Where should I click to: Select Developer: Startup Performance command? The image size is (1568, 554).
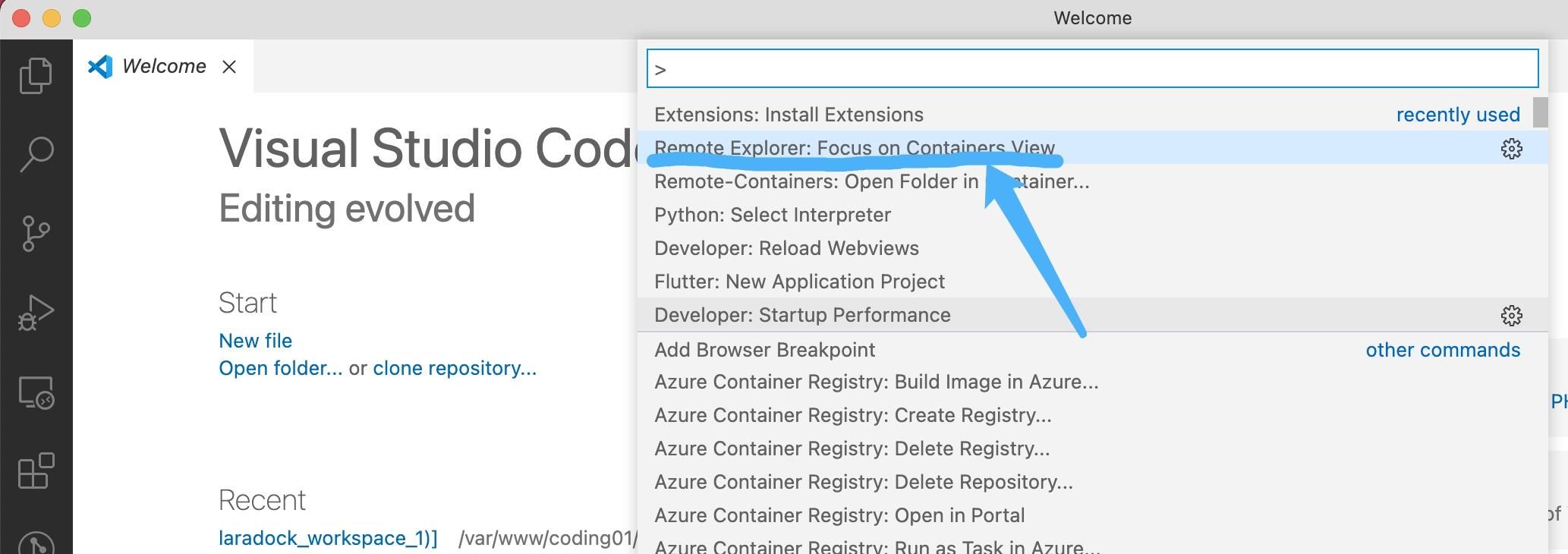[1092, 315]
